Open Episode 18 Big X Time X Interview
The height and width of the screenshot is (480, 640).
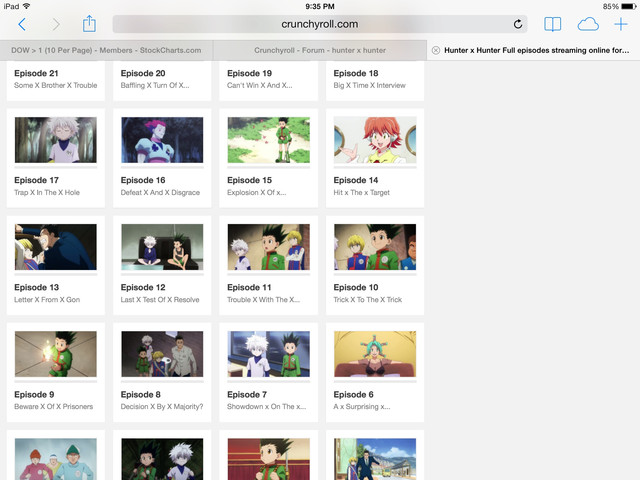pyautogui.click(x=375, y=79)
